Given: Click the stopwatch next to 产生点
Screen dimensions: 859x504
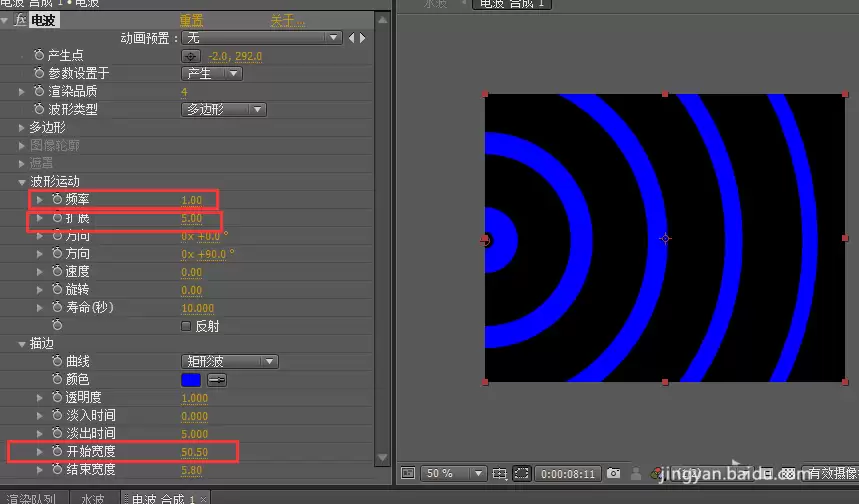Looking at the screenshot, I should [38, 55].
